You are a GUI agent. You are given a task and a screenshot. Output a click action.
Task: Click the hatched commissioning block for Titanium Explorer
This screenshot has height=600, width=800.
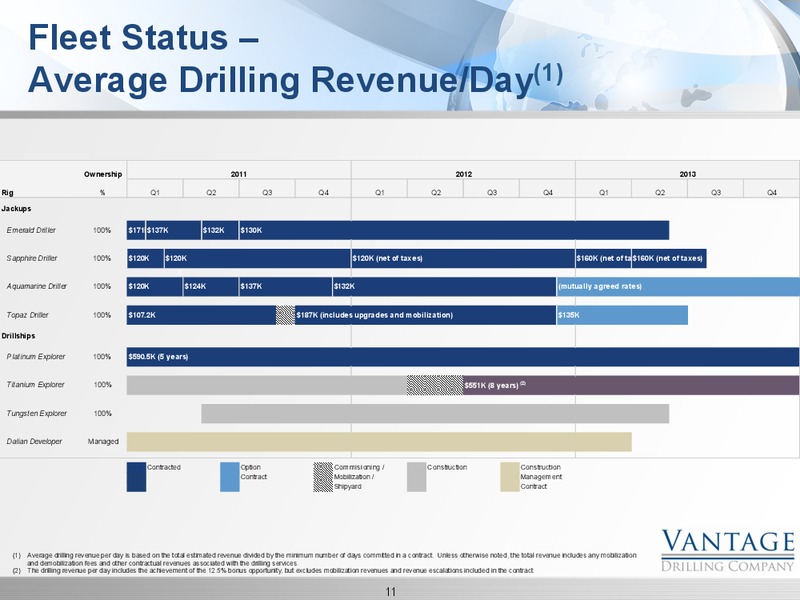coord(435,385)
